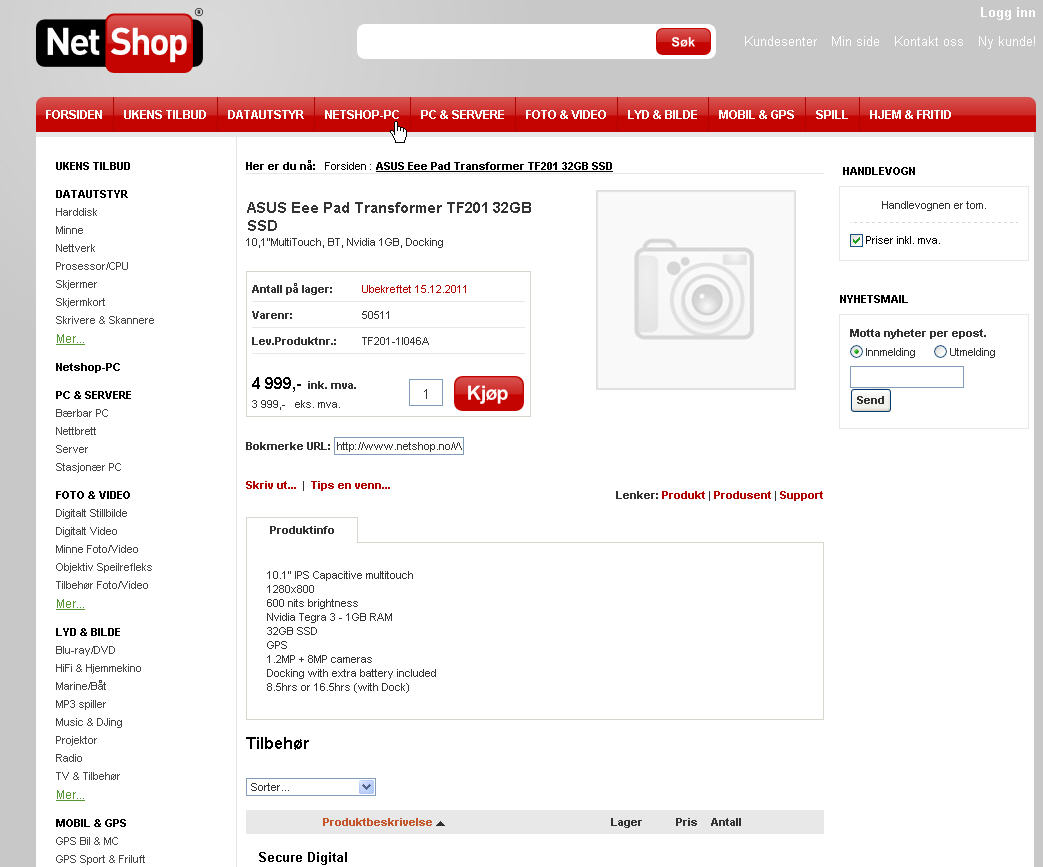Open Kundesenter link

(x=780, y=41)
